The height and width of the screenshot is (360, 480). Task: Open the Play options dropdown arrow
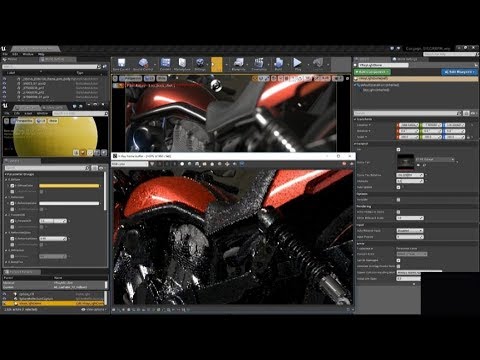(x=307, y=64)
